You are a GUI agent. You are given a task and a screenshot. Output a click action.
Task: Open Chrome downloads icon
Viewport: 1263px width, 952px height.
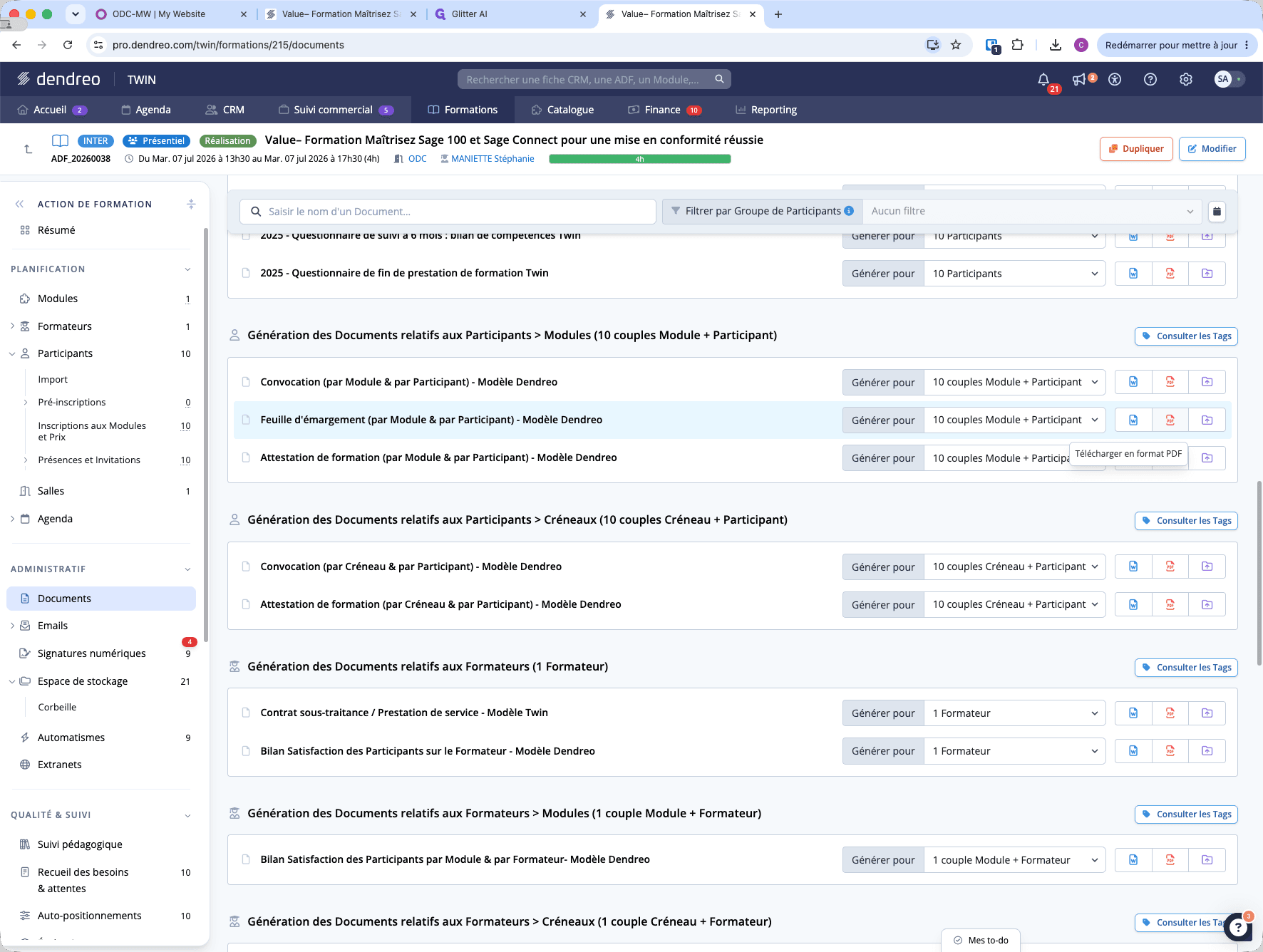pos(1056,45)
